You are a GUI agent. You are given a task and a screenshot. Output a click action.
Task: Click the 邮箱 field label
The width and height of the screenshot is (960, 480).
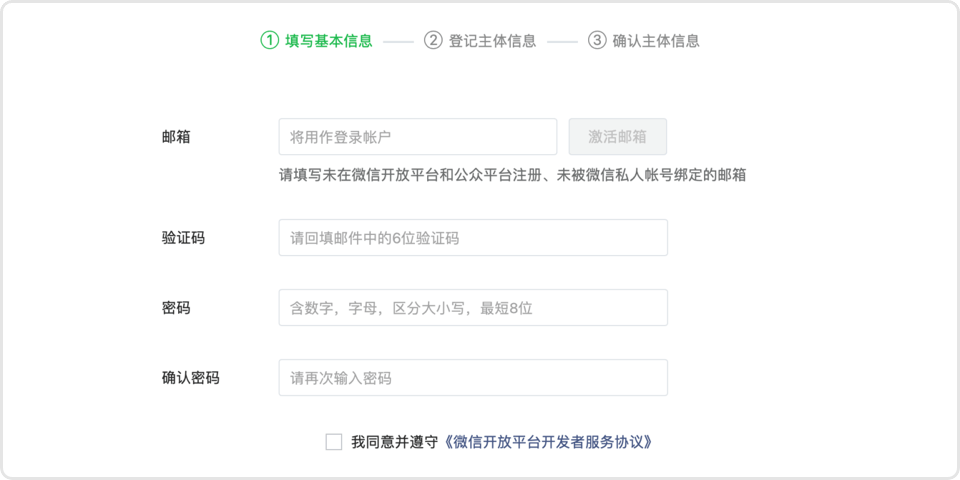click(176, 137)
